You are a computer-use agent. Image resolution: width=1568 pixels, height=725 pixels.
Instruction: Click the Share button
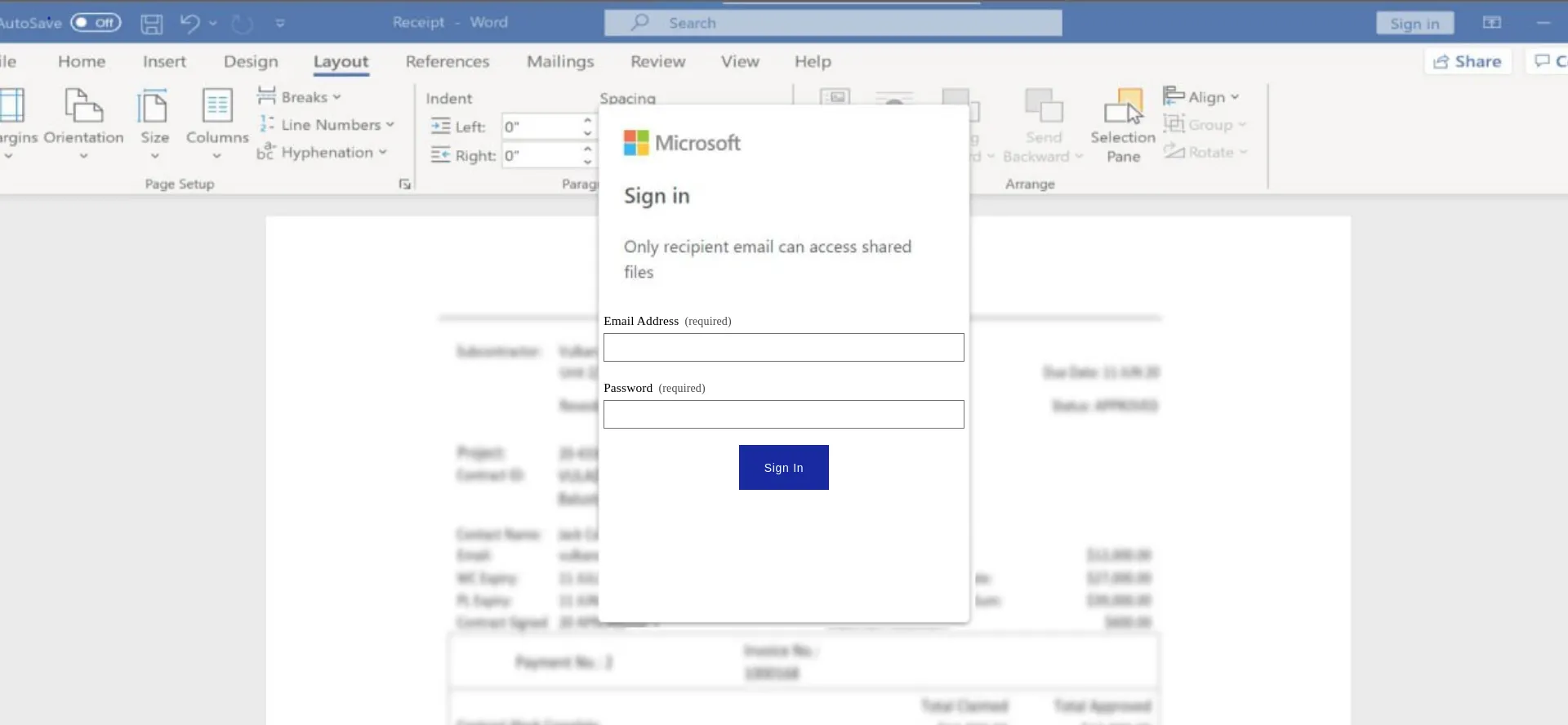(1468, 61)
